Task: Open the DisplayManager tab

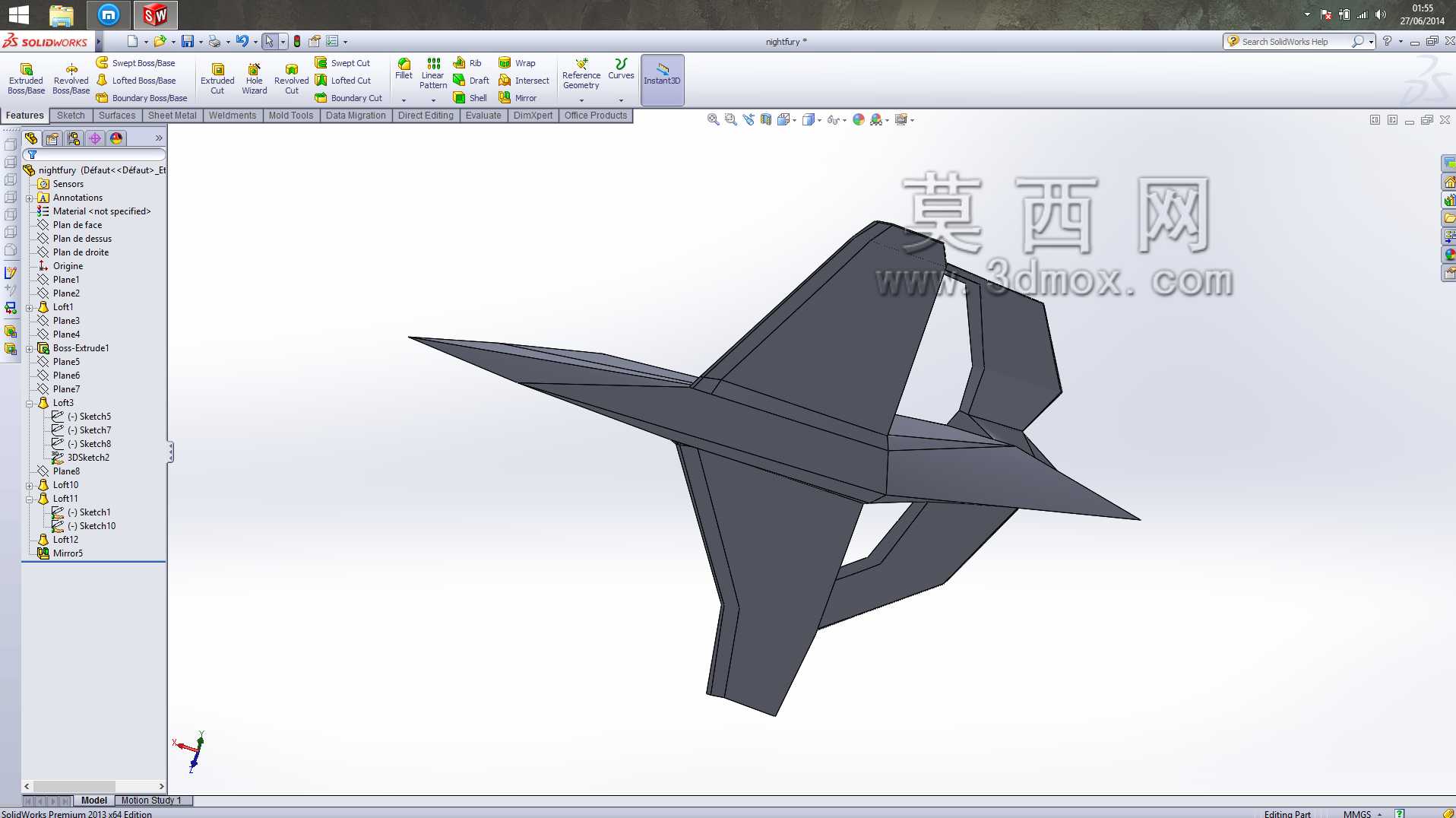Action: [x=116, y=138]
